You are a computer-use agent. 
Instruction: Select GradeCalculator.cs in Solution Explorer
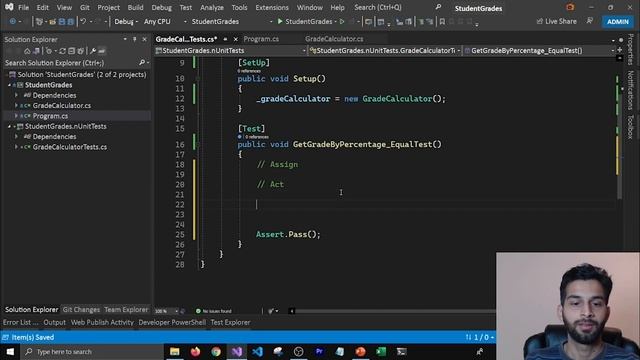pos(62,105)
